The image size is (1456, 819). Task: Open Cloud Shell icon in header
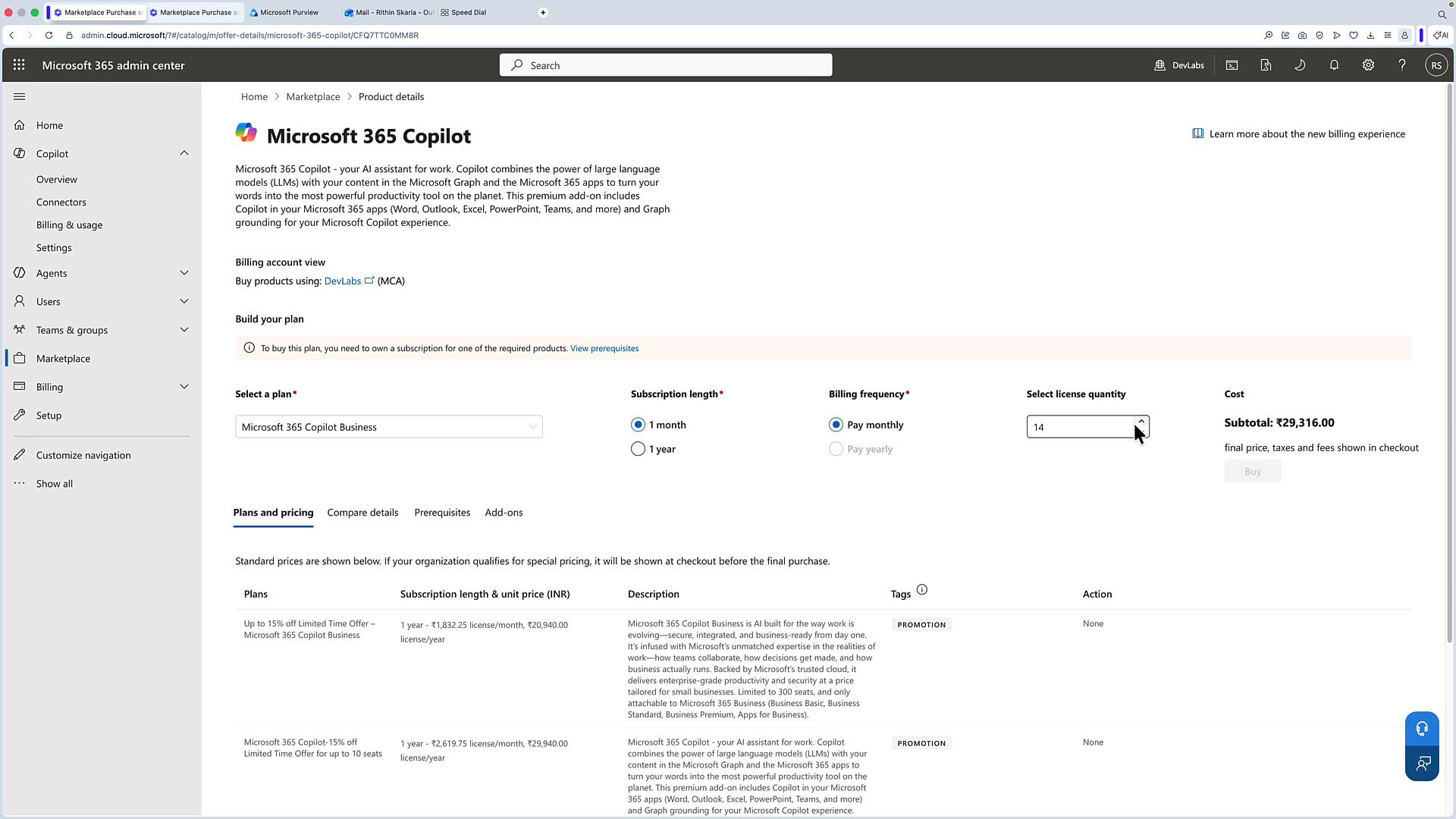pos(1232,65)
